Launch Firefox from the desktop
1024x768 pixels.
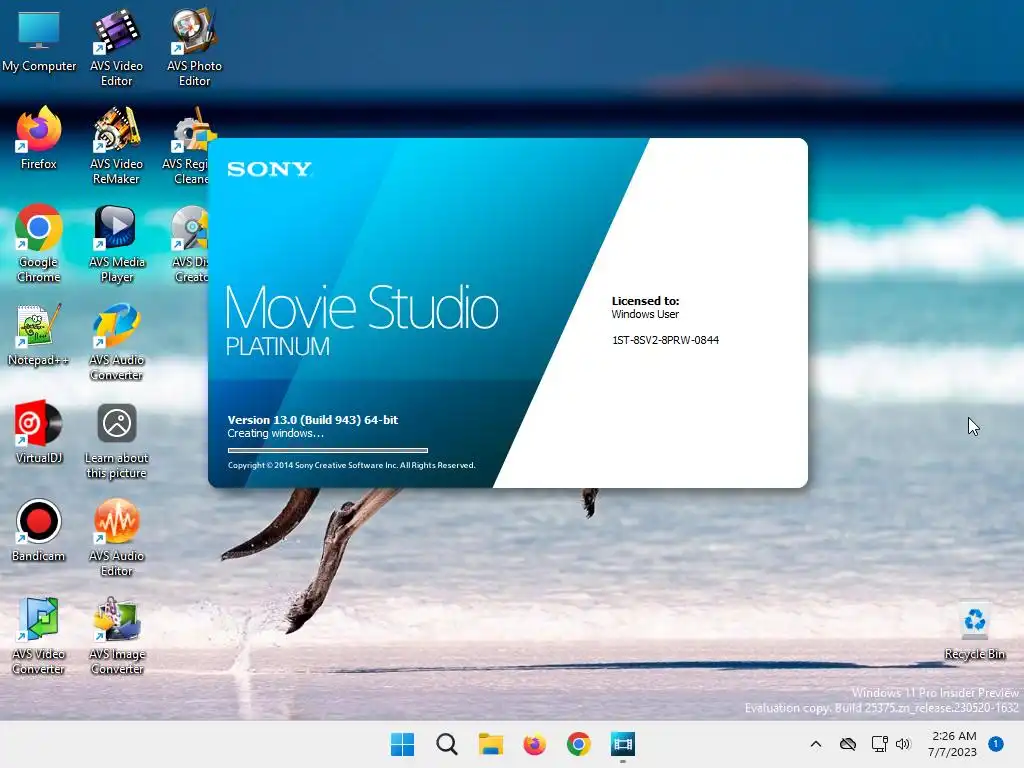coord(39,138)
